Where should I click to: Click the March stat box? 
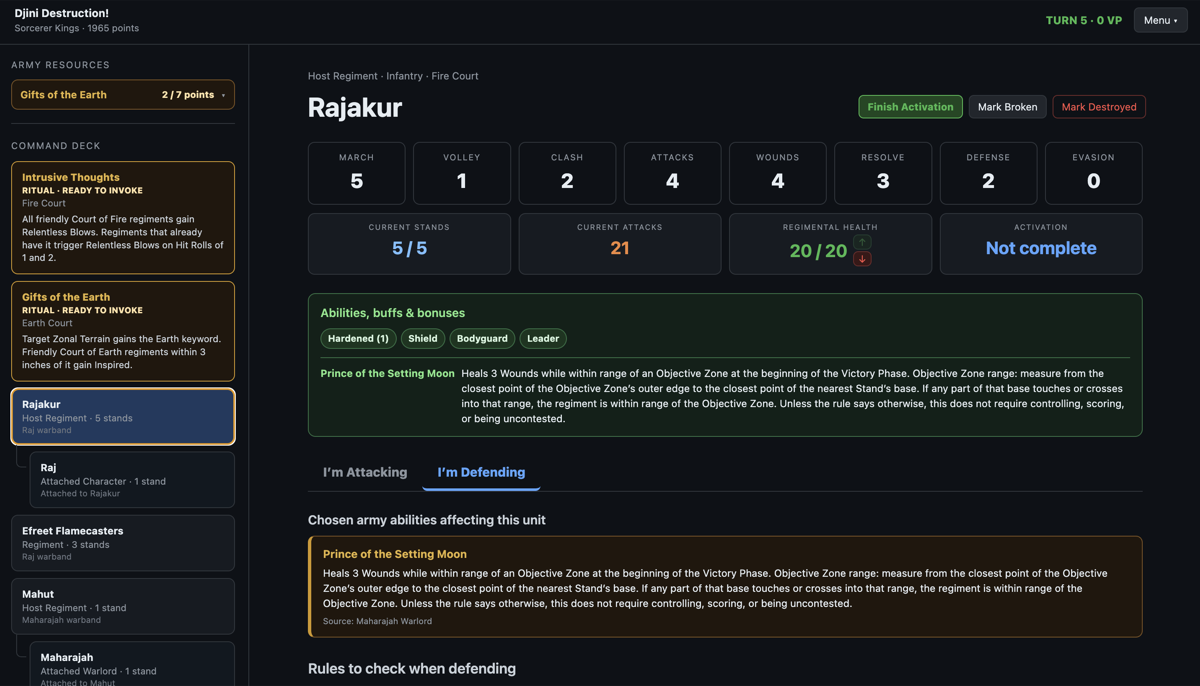357,173
